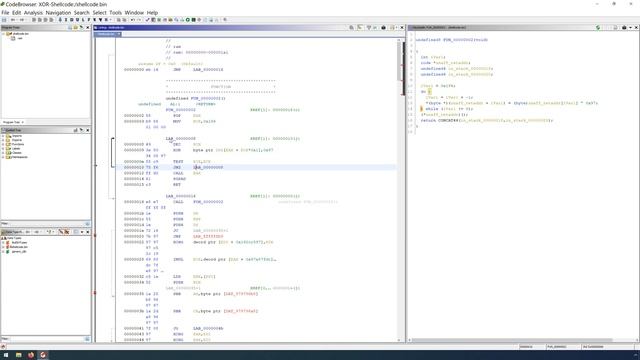Screen dimensions: 640x360
Task: Click the camera snapshot icon in Listing header
Action: [383, 27]
